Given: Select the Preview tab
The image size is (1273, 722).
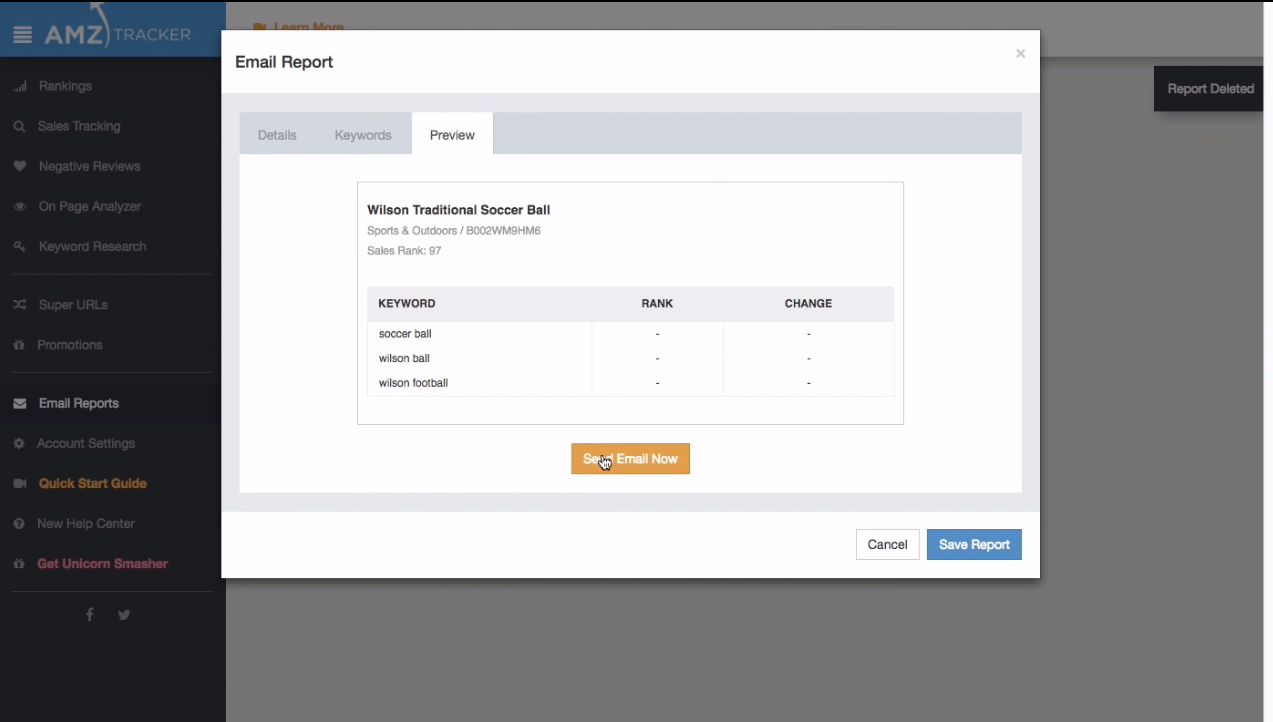Looking at the screenshot, I should click(452, 135).
